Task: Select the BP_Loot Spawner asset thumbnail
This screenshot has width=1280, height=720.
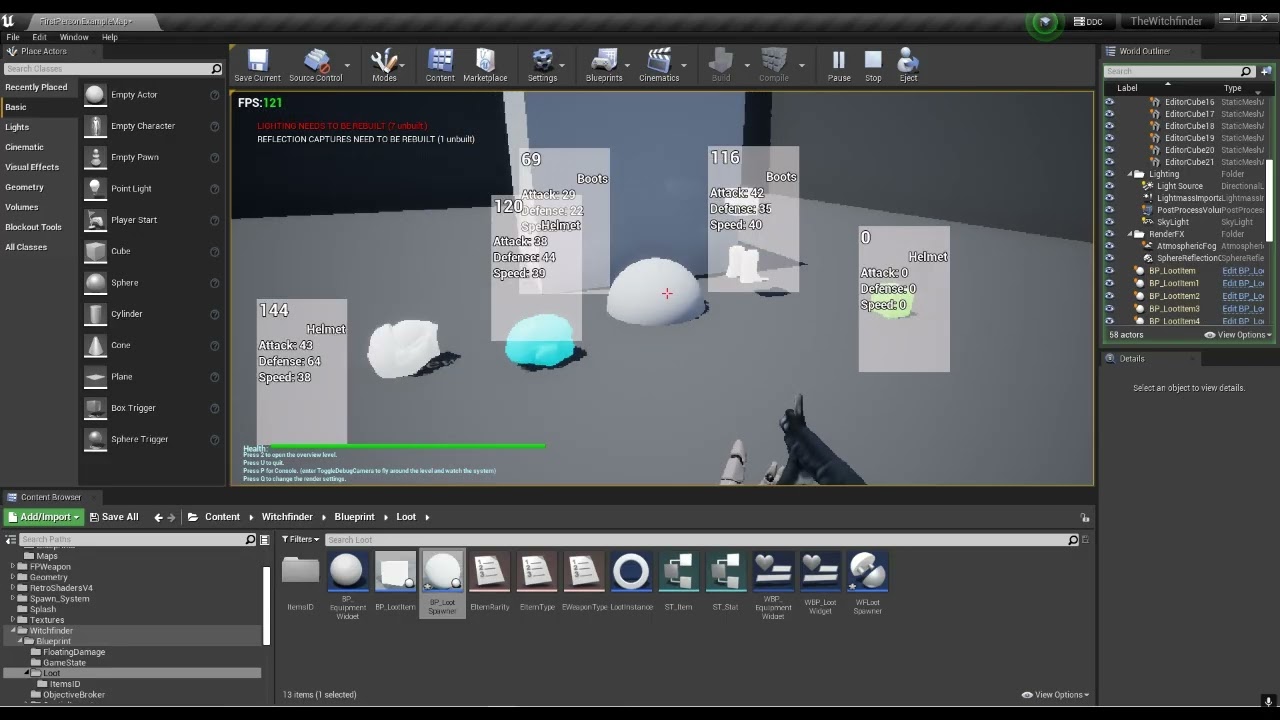Action: tap(442, 584)
